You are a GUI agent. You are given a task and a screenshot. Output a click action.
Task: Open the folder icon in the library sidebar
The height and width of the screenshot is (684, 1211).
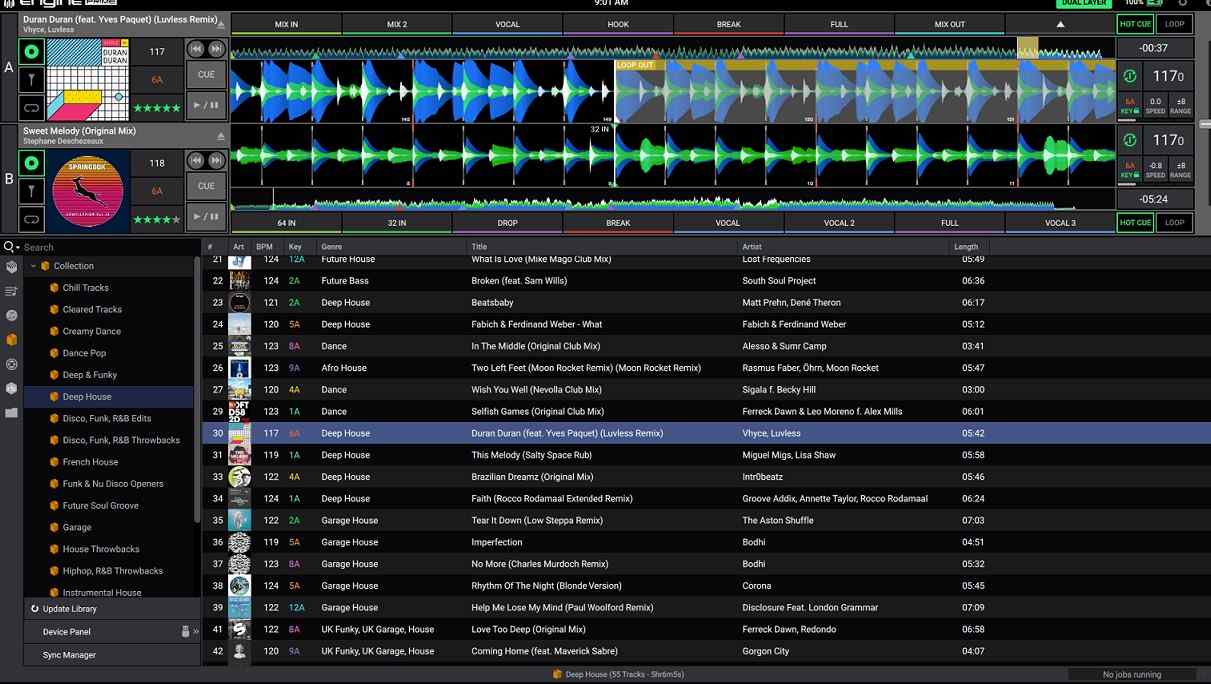pyautogui.click(x=11, y=412)
